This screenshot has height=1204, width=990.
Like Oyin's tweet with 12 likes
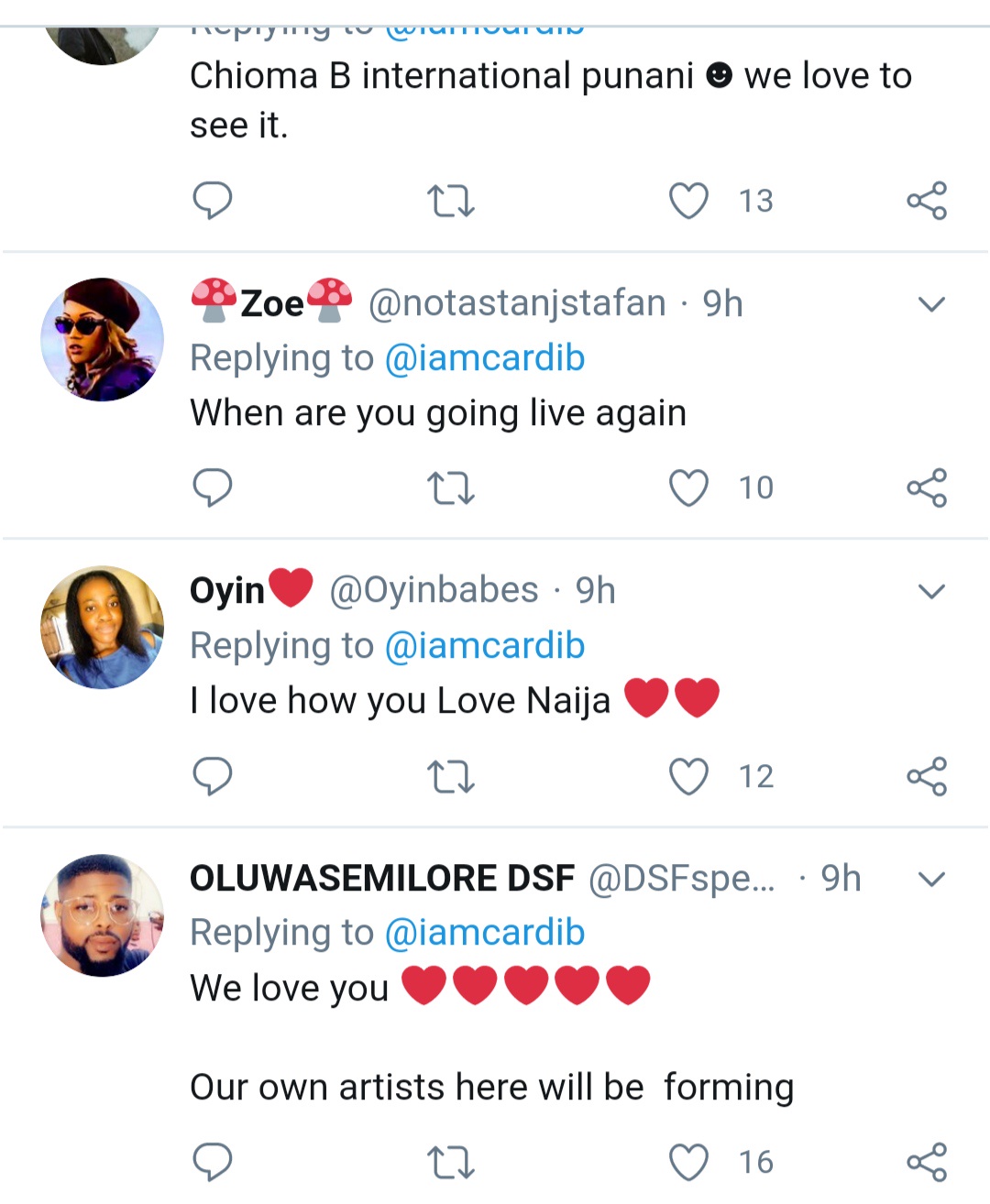pyautogui.click(x=688, y=777)
